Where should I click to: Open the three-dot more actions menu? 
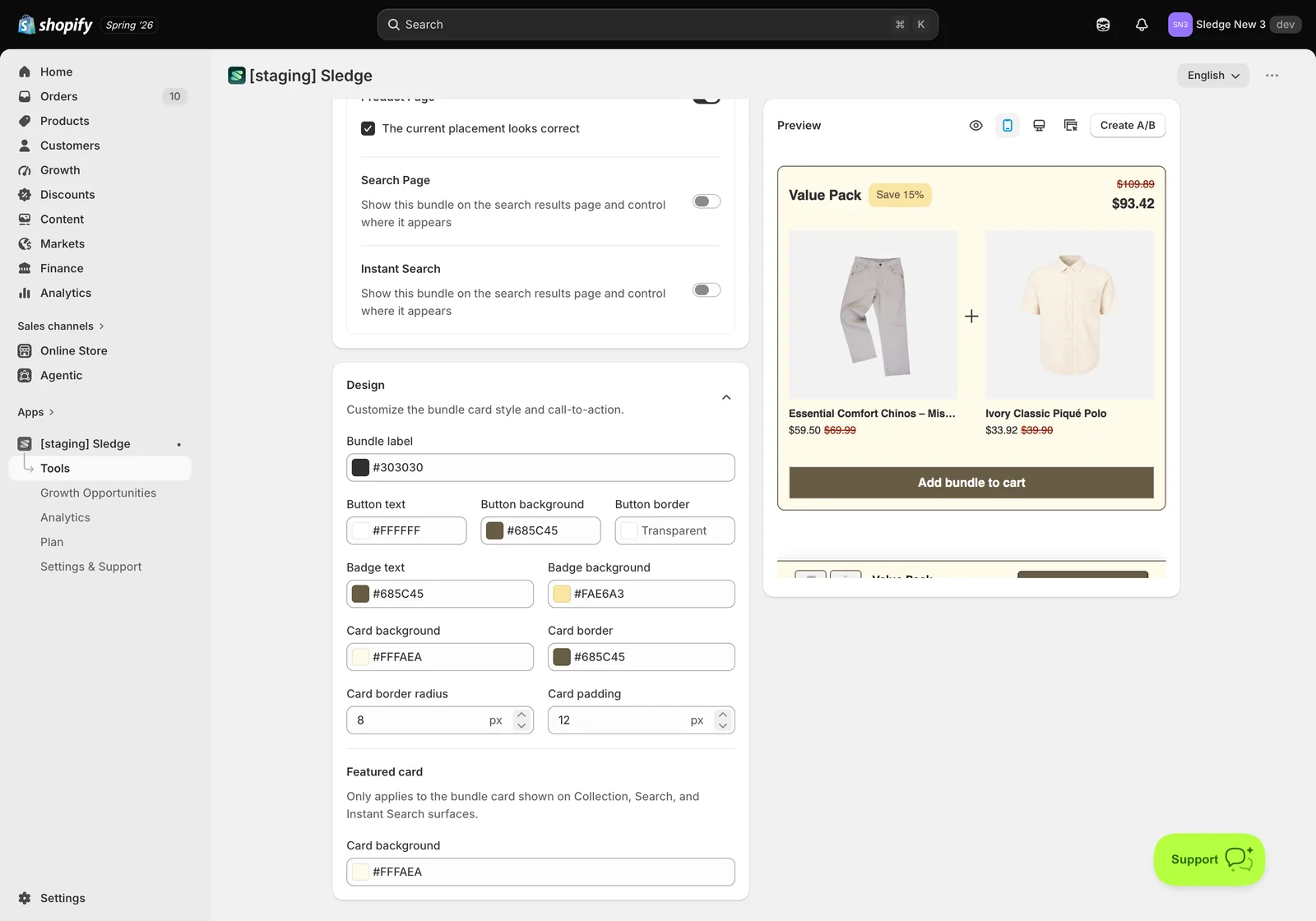pos(1272,76)
